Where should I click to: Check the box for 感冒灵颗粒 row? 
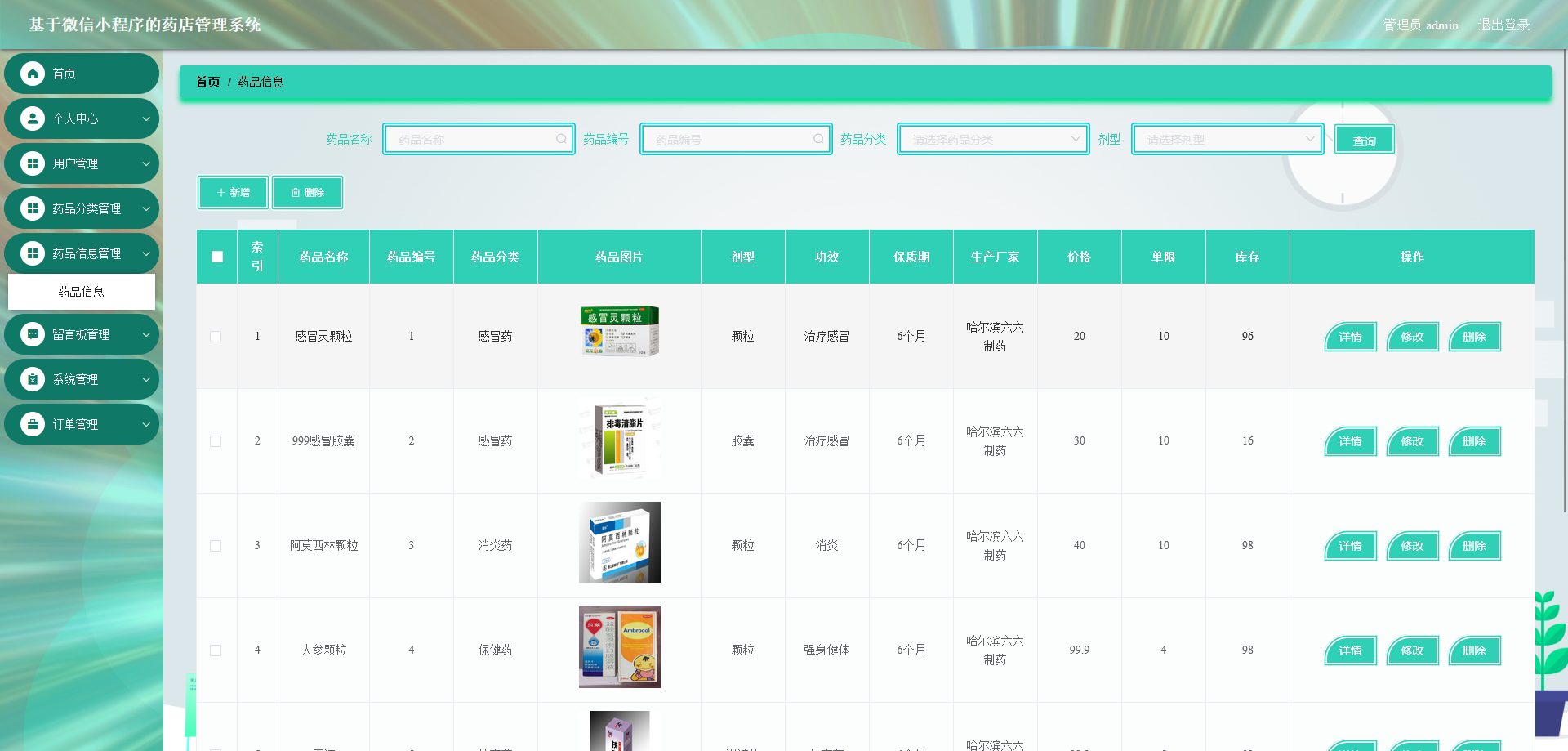pos(216,337)
